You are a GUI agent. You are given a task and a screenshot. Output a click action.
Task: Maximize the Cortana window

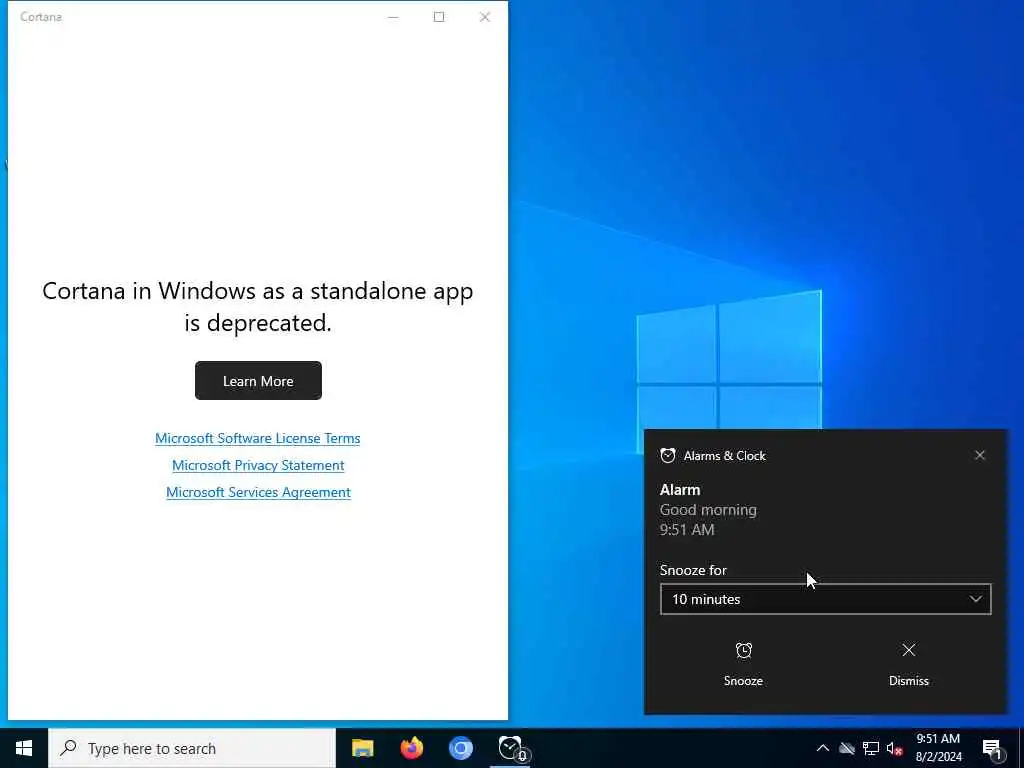pos(439,17)
